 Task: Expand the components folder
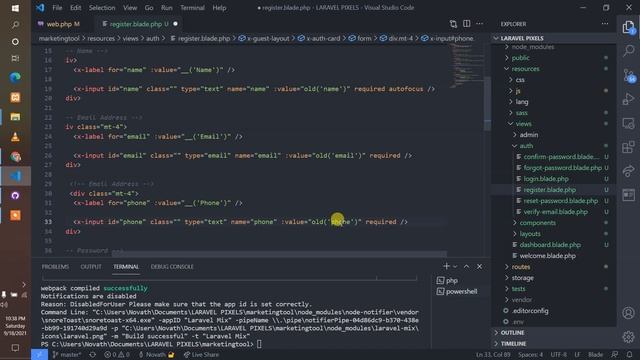coord(537,223)
